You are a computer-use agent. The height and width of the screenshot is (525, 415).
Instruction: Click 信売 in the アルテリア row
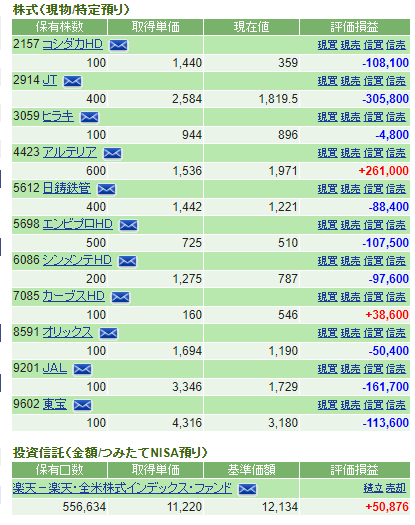(396, 153)
